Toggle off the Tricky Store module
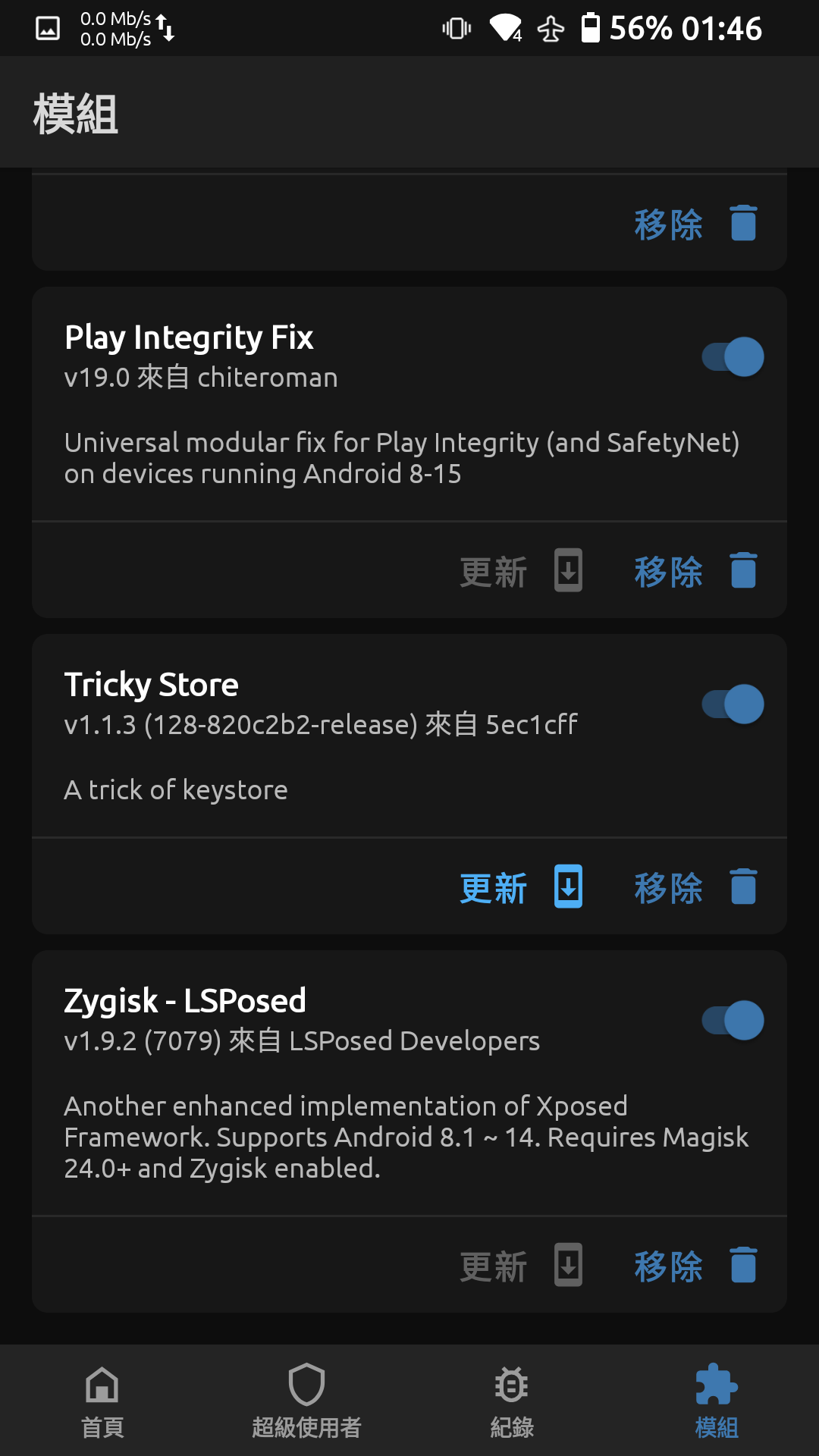This screenshot has height=1456, width=819. [x=733, y=704]
